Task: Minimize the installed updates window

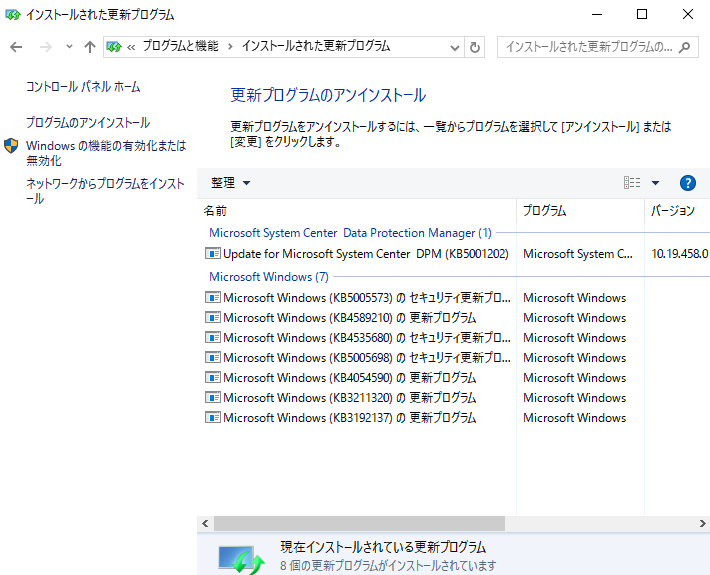Action: (597, 14)
